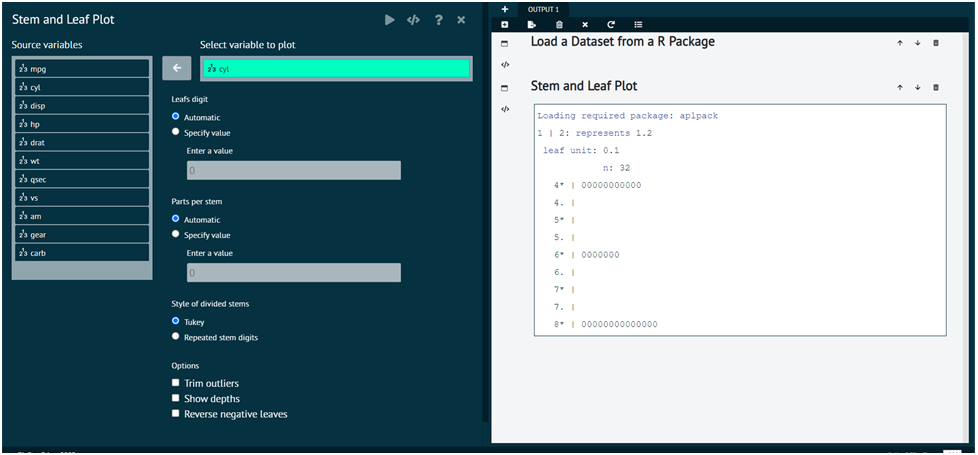Screen dimensions: 978x455
Task: Click the trash icon in output toolbar
Action: point(559,25)
